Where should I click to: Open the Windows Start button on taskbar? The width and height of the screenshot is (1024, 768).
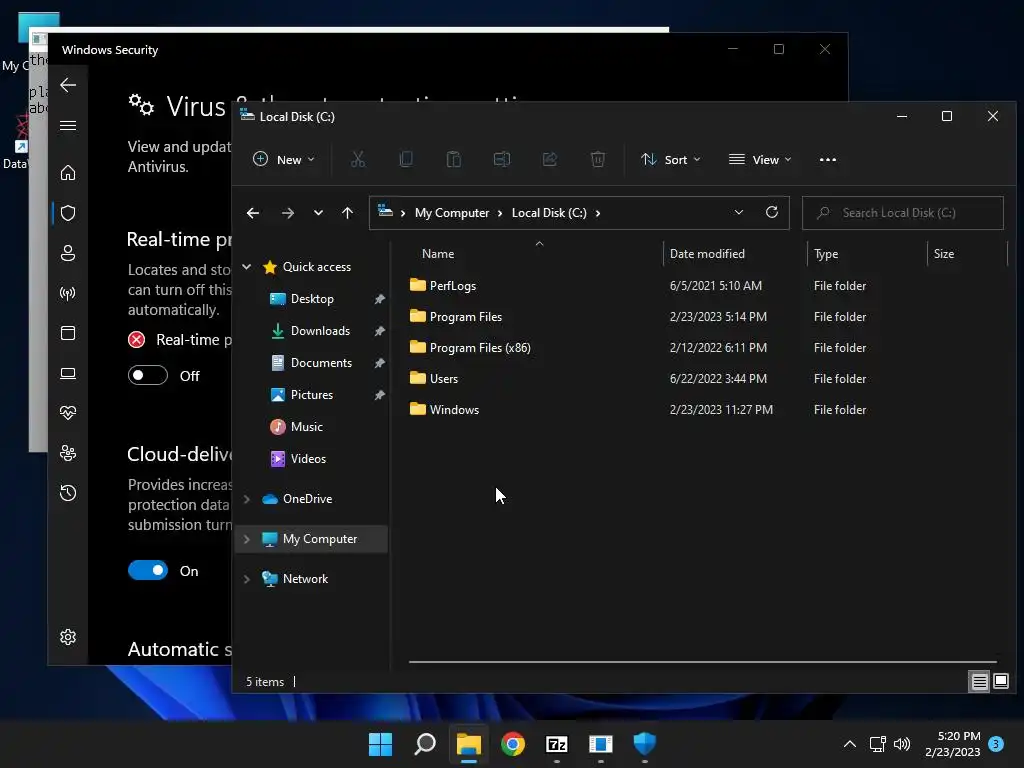tap(380, 744)
